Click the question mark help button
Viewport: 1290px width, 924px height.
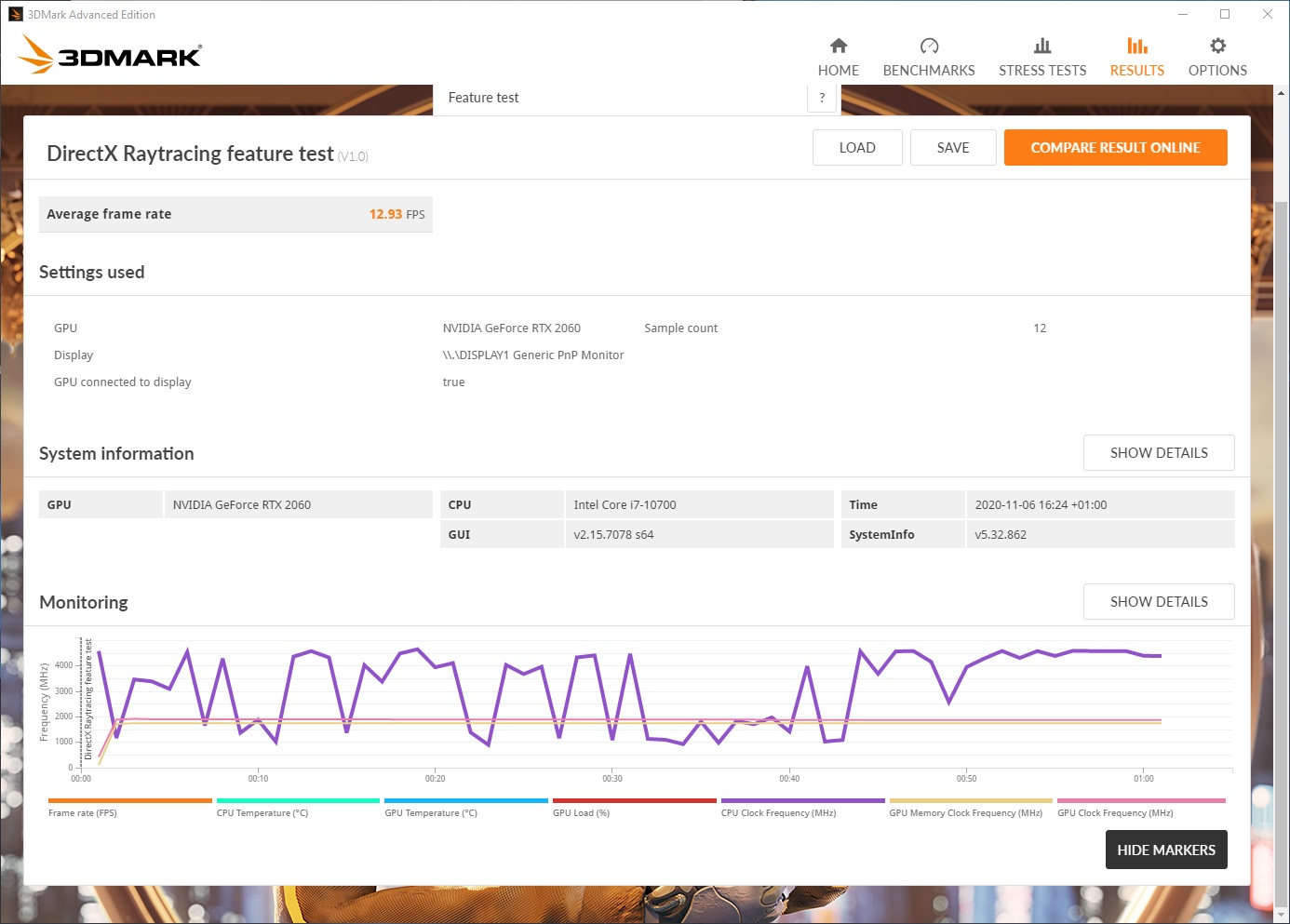pyautogui.click(x=822, y=98)
